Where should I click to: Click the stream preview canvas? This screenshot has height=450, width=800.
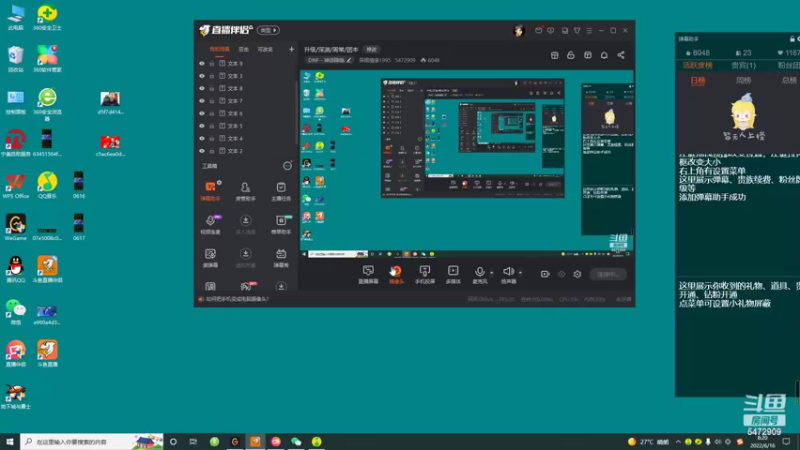[x=466, y=164]
